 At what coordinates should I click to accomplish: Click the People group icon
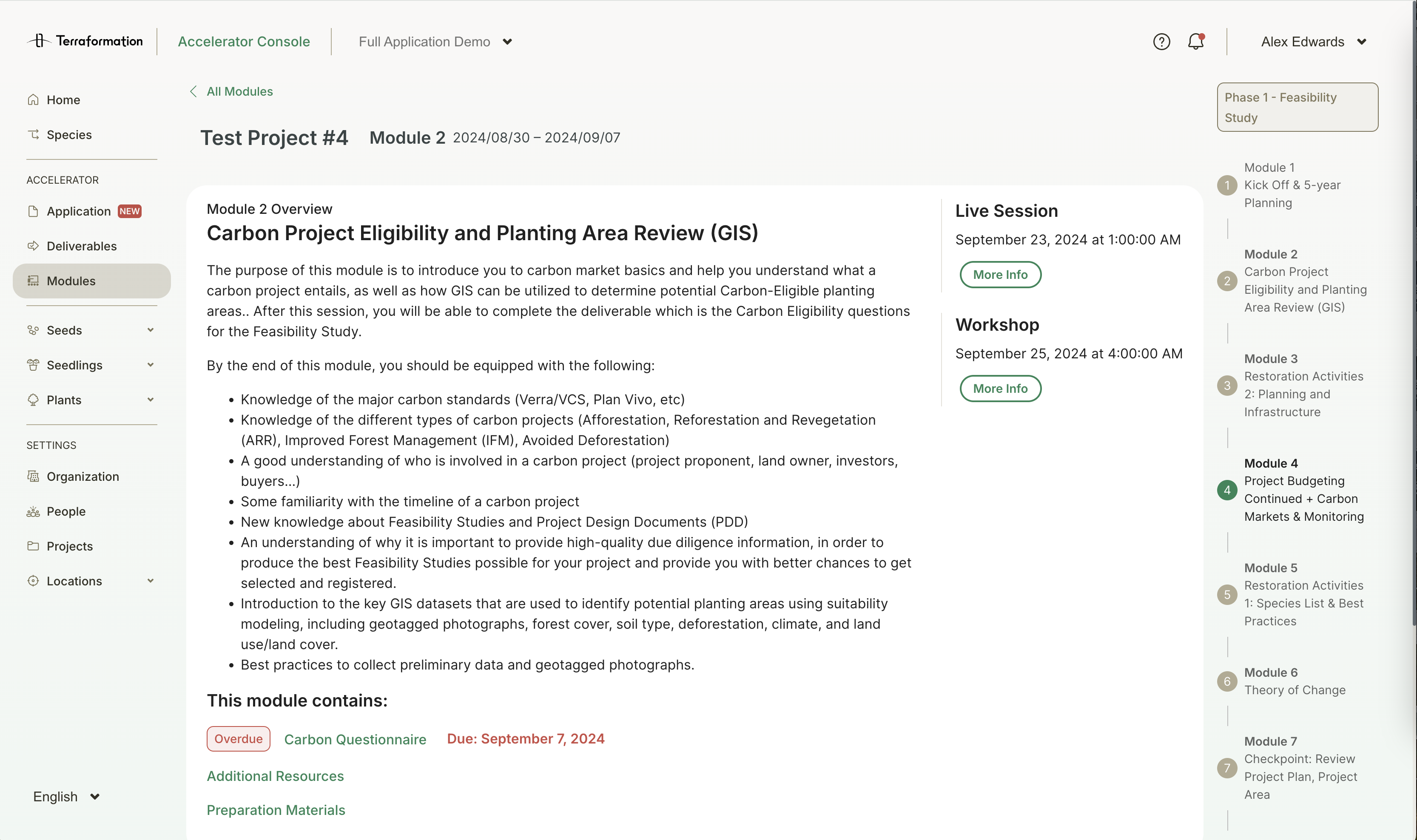34,511
